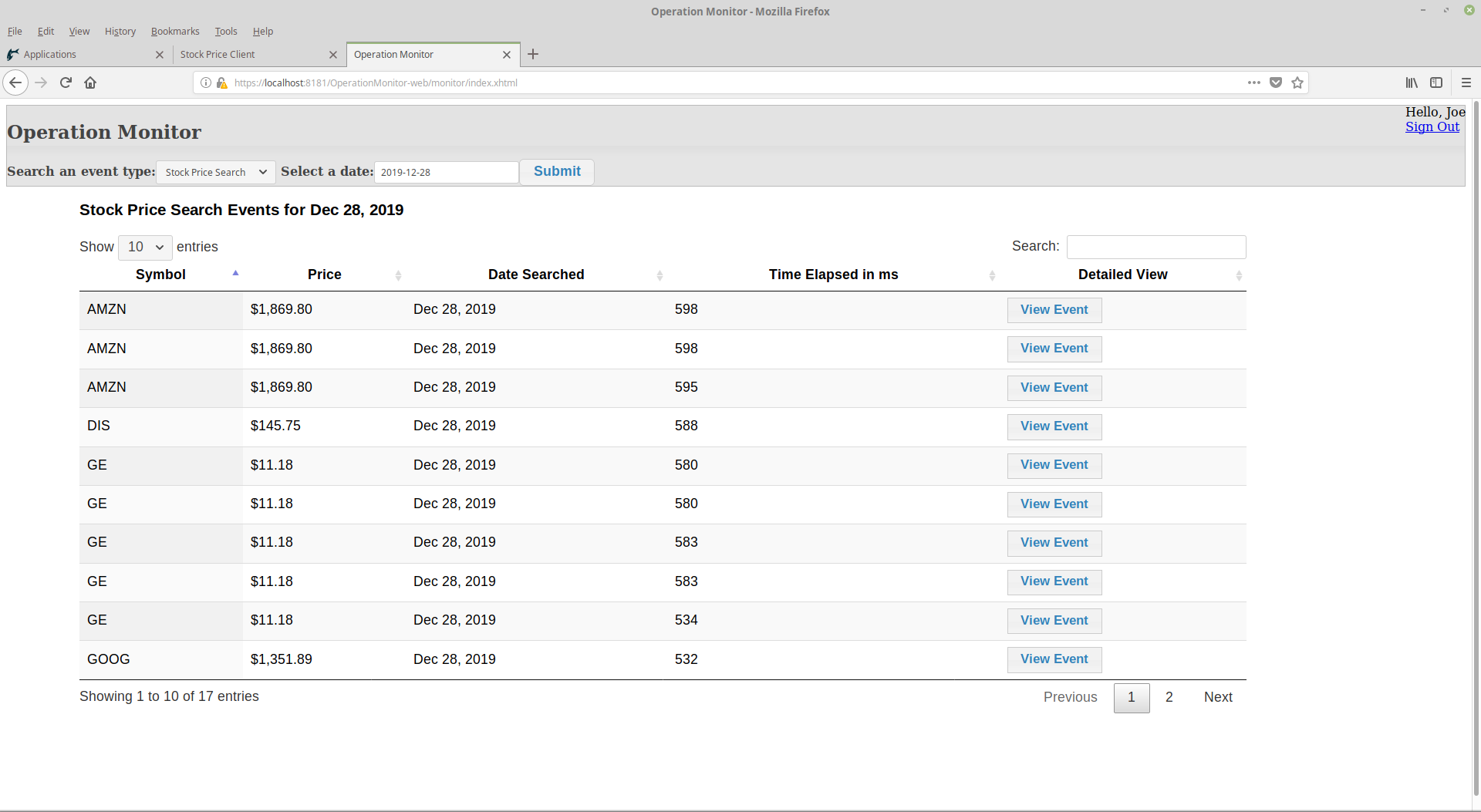Open a new tab with the plus icon
Viewport: 1481px width, 812px height.
click(533, 54)
